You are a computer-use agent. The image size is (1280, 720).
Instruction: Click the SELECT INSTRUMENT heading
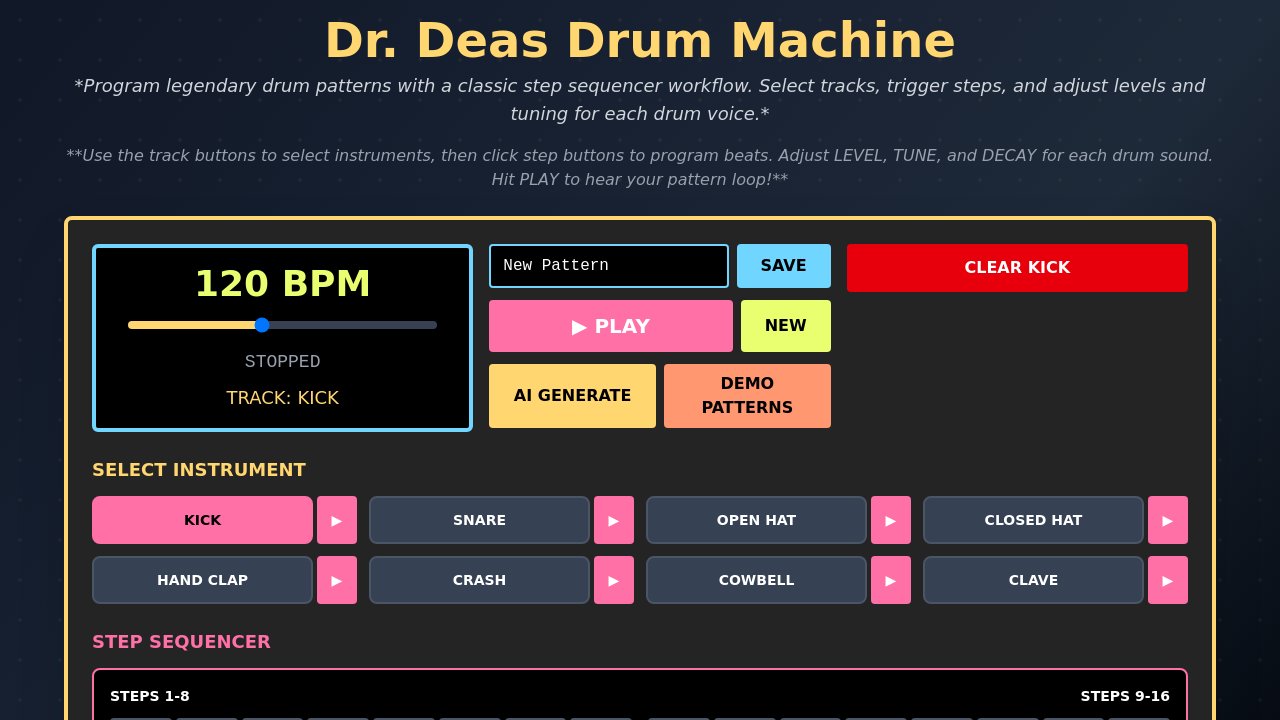(199, 470)
